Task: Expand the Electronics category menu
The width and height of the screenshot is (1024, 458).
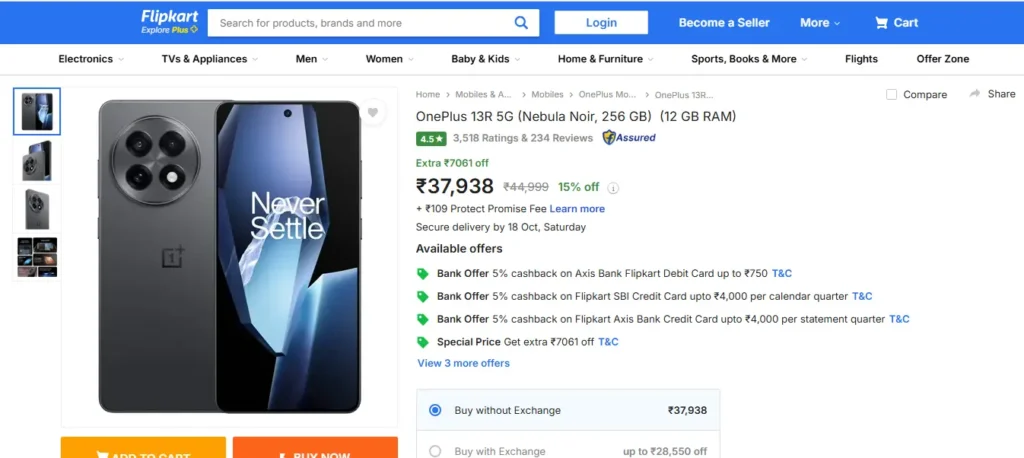Action: (x=91, y=59)
